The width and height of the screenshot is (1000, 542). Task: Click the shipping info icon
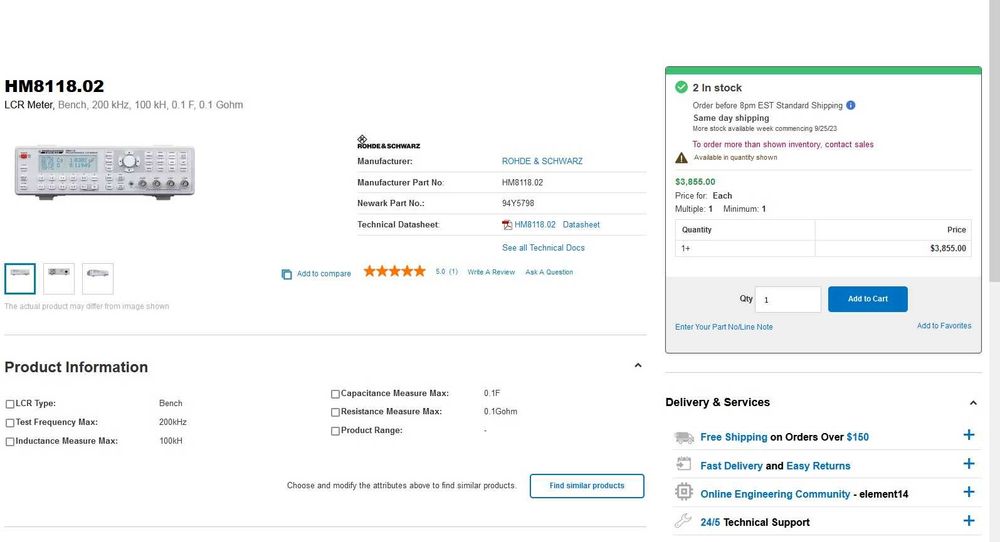click(851, 105)
